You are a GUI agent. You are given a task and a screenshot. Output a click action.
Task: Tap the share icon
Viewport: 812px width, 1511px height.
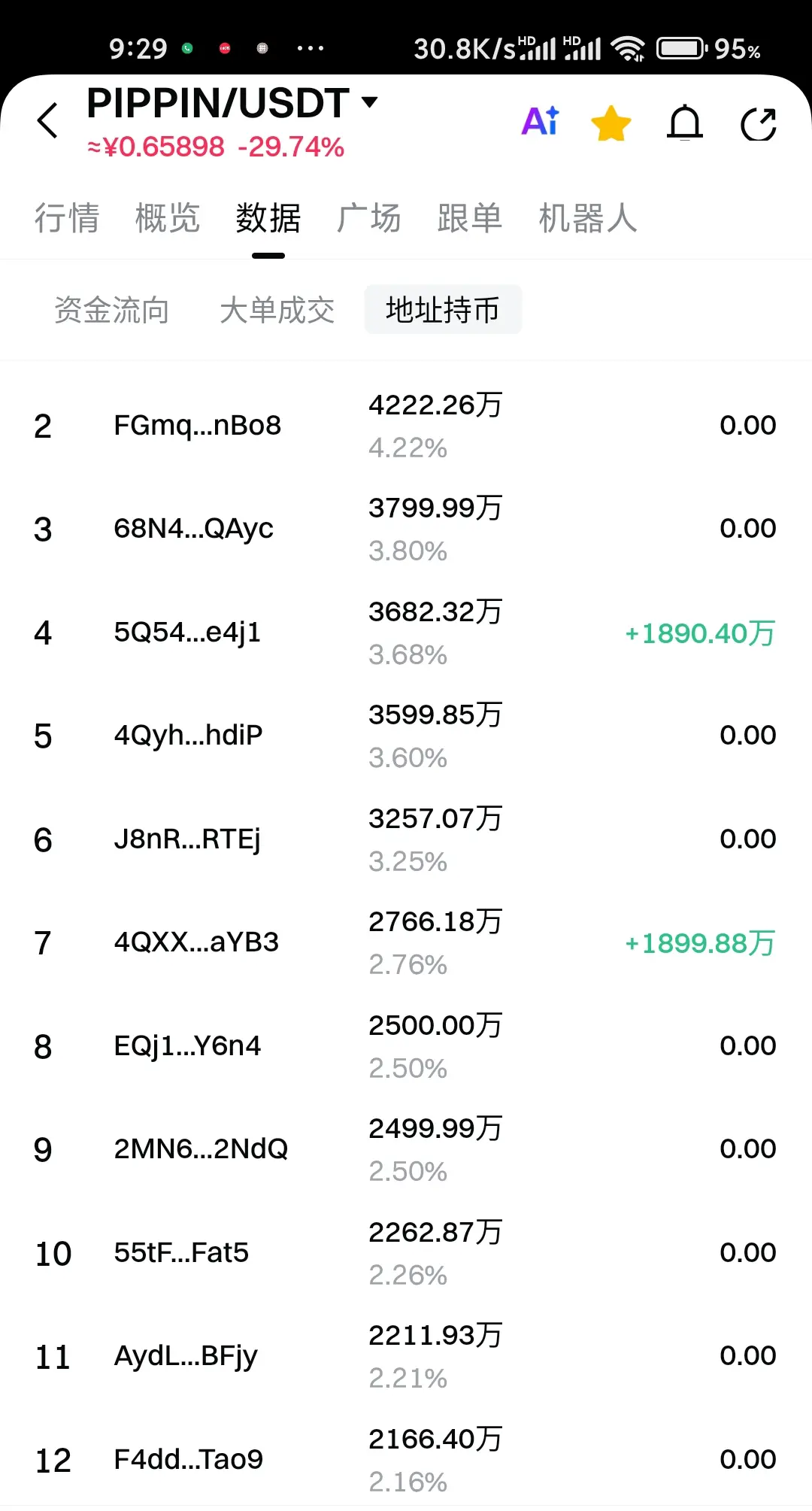click(x=759, y=124)
